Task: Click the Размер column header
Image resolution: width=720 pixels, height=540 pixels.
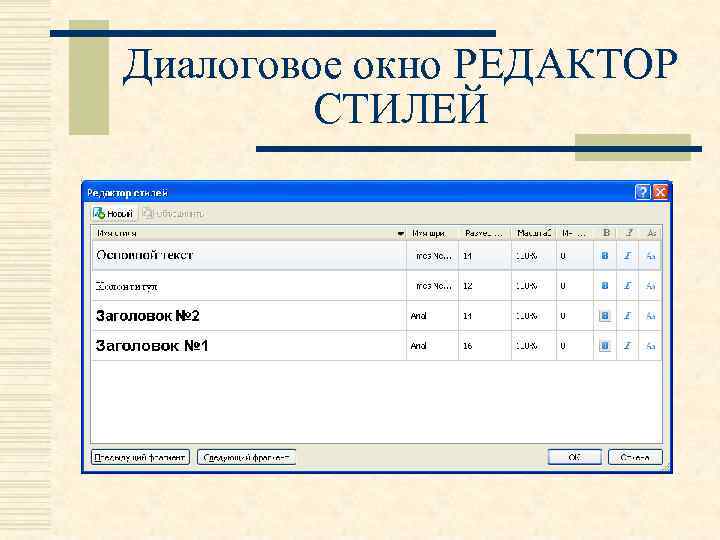Action: (x=485, y=233)
